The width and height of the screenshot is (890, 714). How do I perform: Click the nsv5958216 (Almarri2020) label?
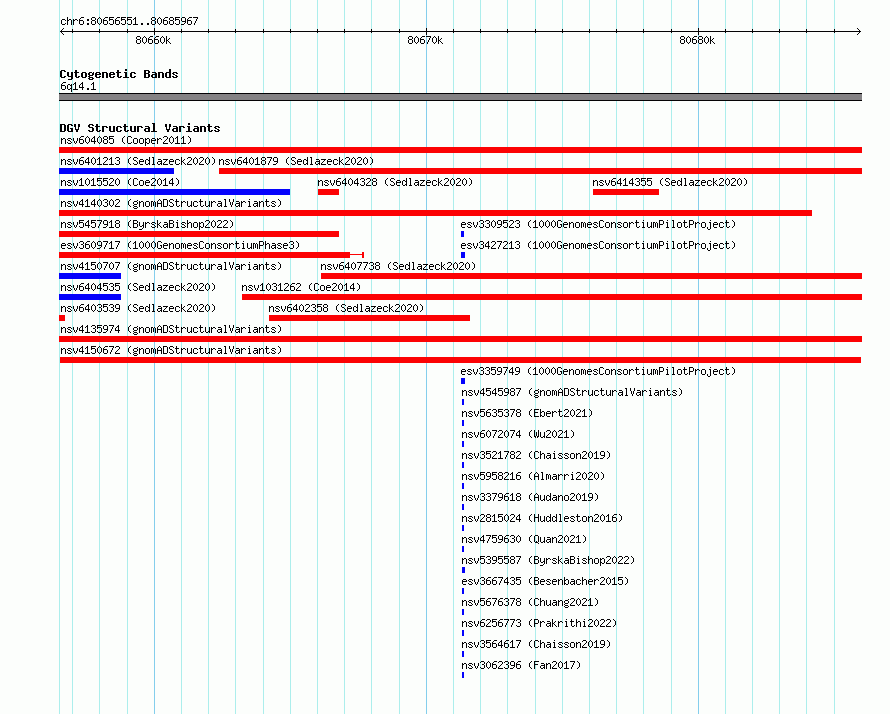(533, 476)
